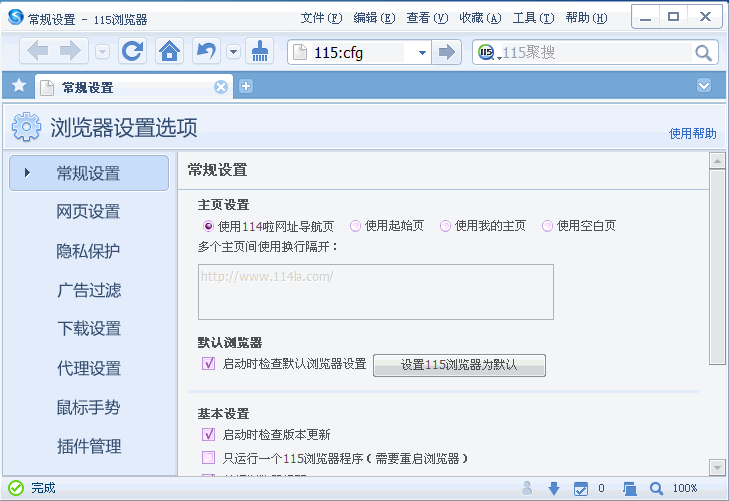The image size is (729, 501).
Task: Toggle 启动时检查默认浏览器设置 checkbox
Action: pos(208,363)
